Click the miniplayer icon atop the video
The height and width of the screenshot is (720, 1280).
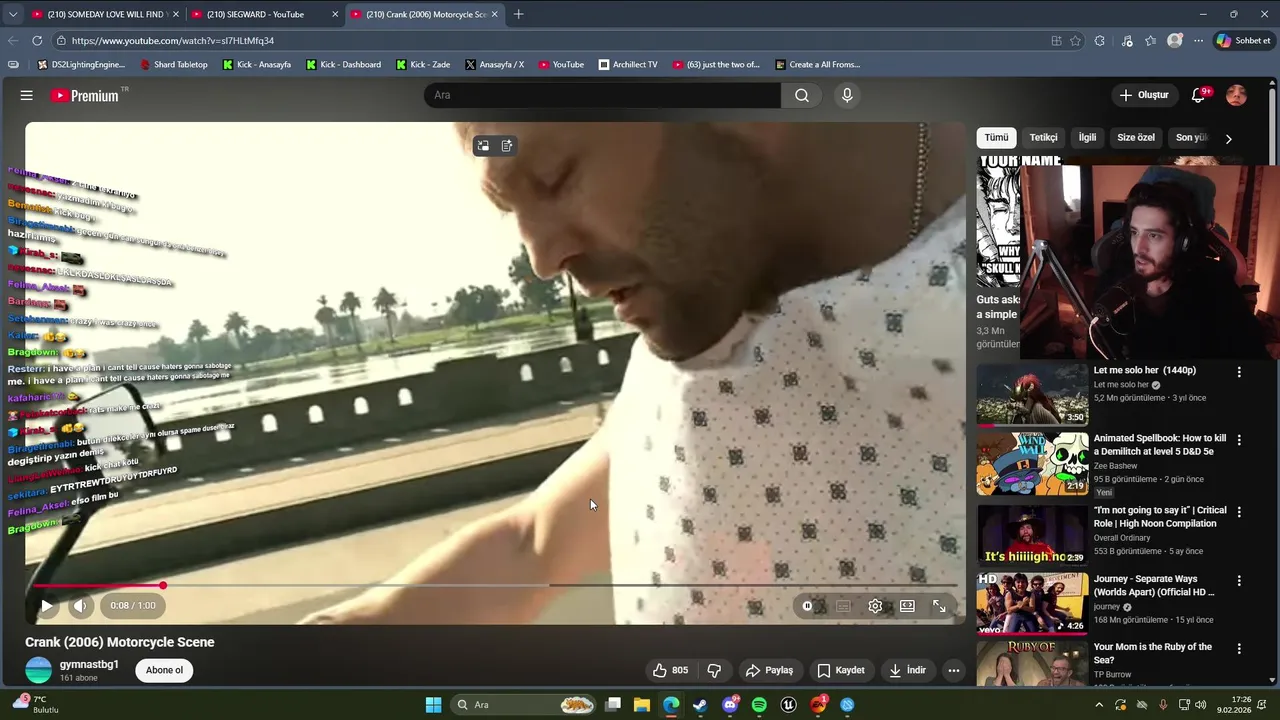tap(483, 145)
